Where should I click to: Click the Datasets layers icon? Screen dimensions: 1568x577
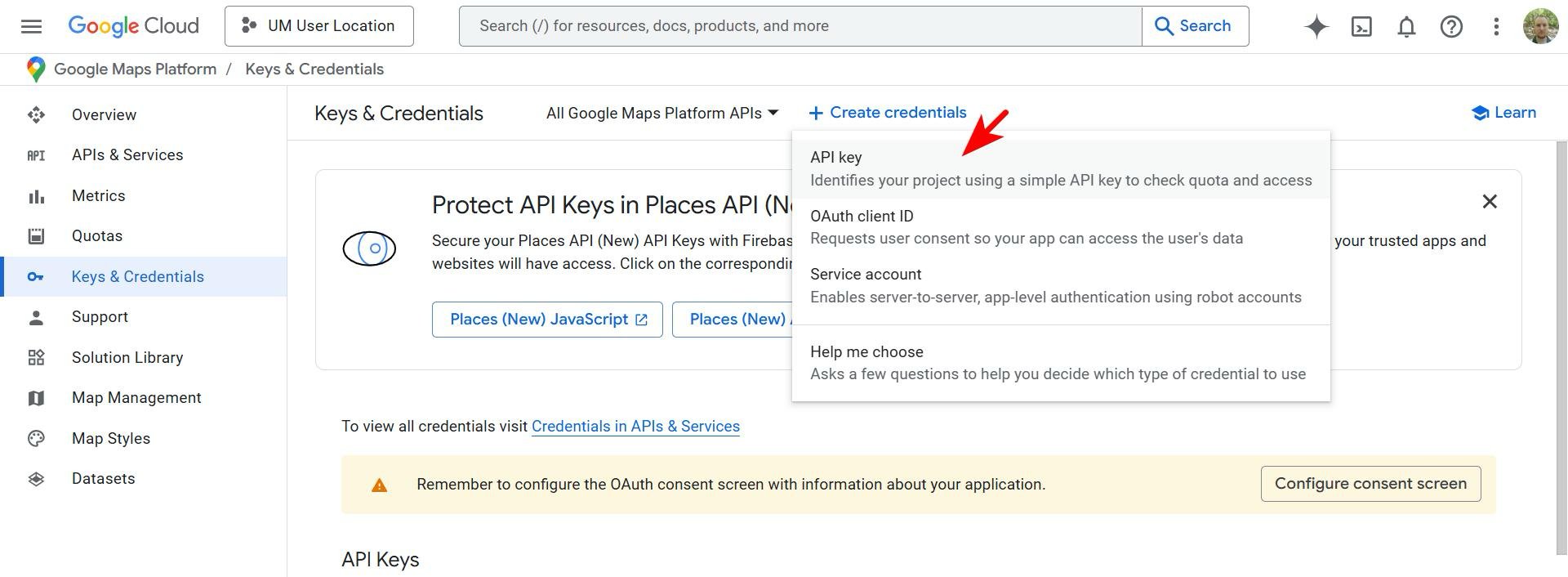(36, 479)
